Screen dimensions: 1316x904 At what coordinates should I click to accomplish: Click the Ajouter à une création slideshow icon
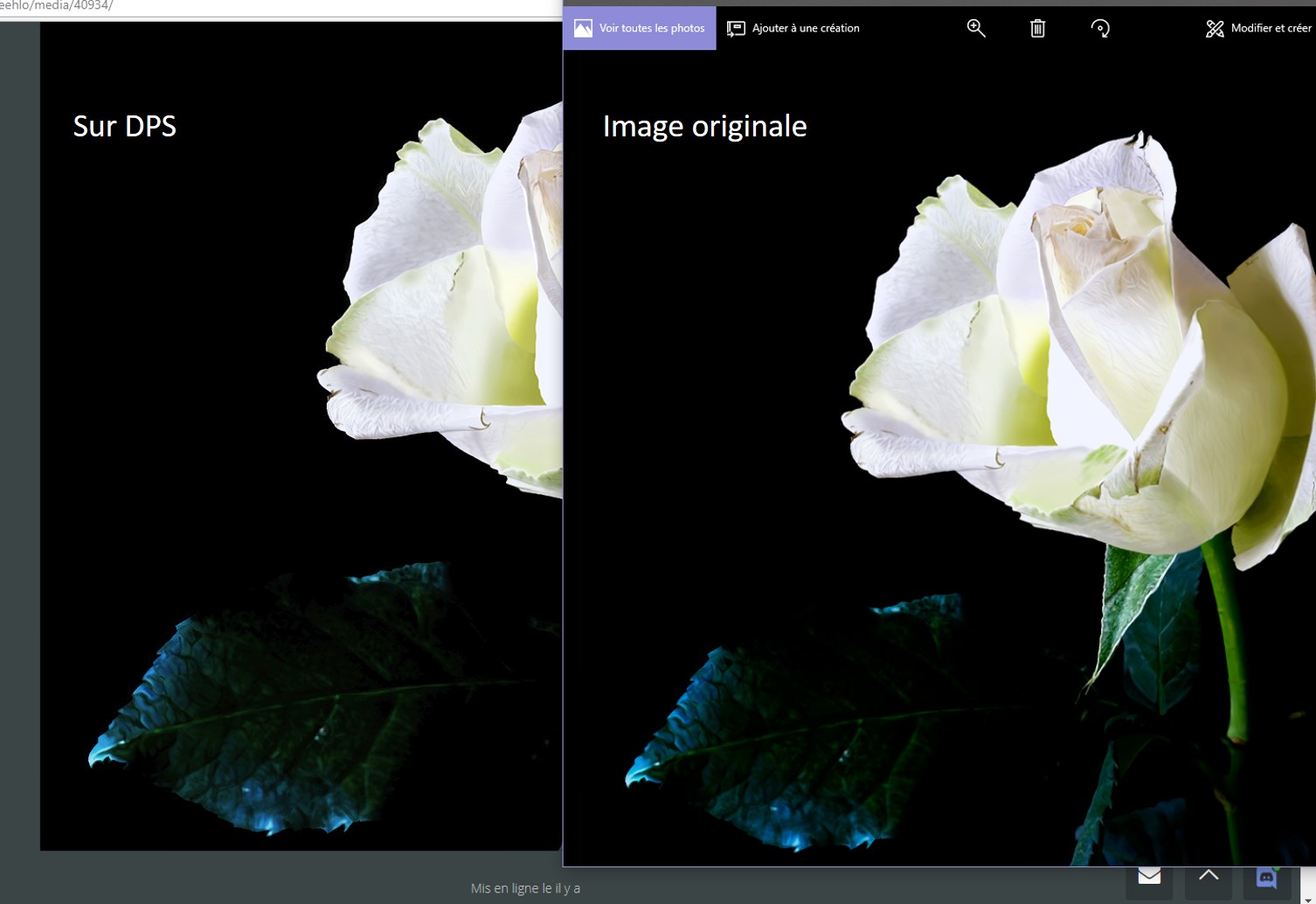[736, 28]
